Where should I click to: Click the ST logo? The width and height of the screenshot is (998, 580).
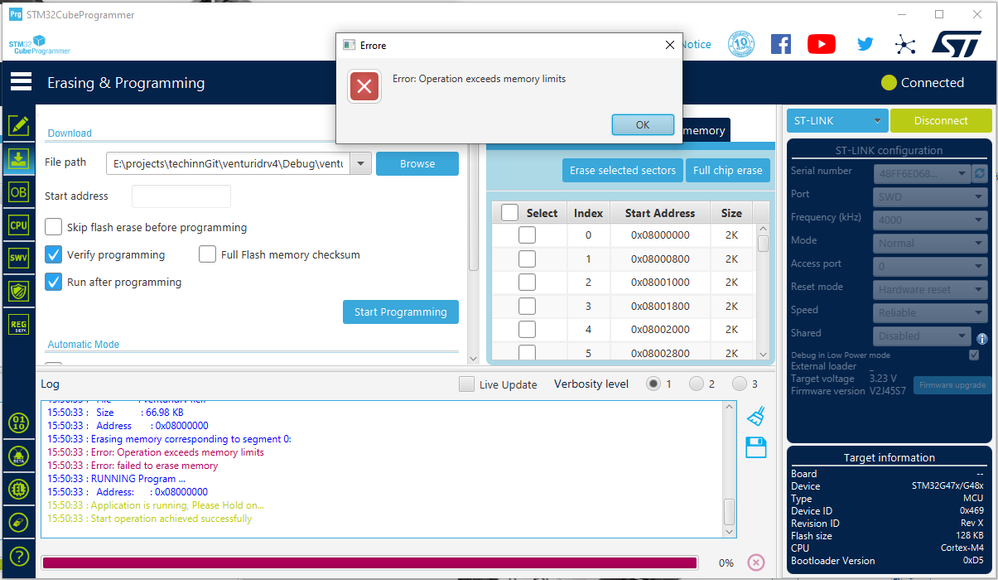[x=957, y=44]
